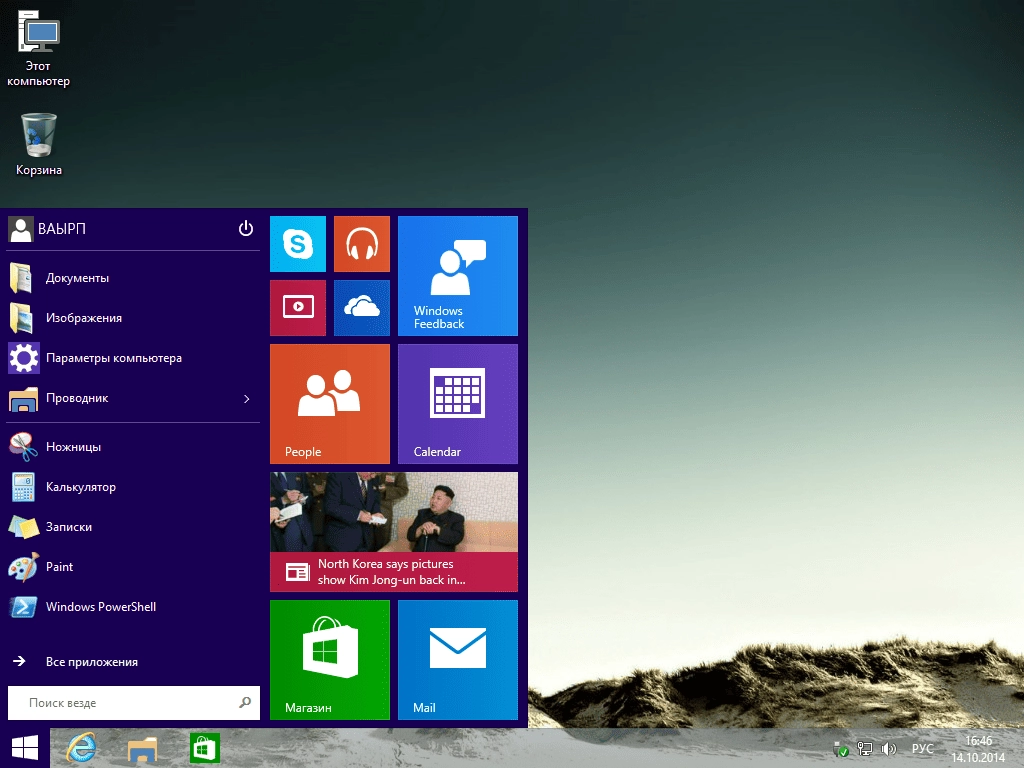Launch Ножницы snipping tool
This screenshot has width=1024, height=768.
pyautogui.click(x=133, y=447)
